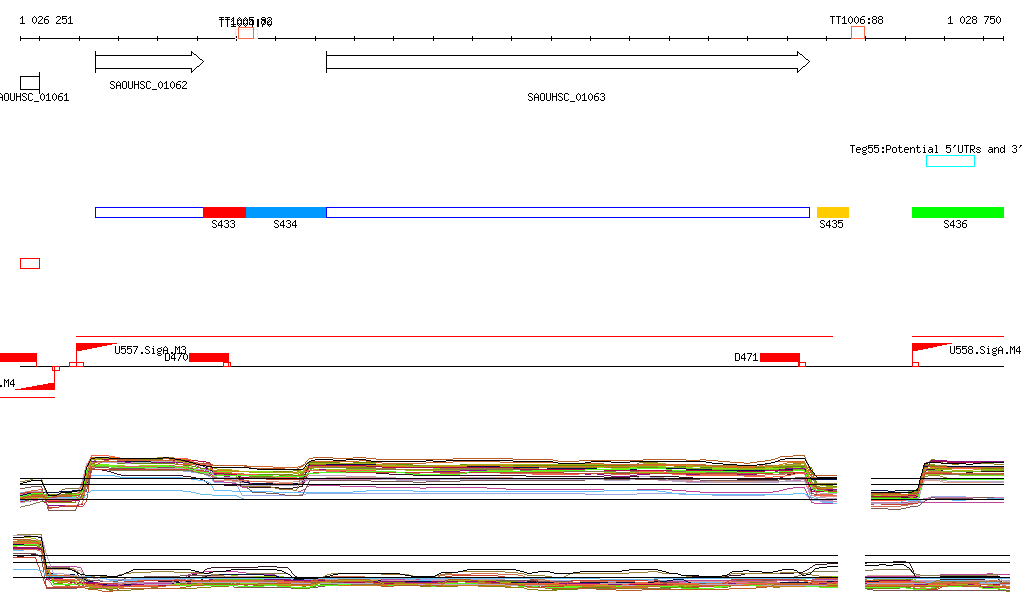Click the long SAOUHSC_01063 gene arrow
Image resolution: width=1024 pixels, height=611 pixels.
pyautogui.click(x=568, y=62)
